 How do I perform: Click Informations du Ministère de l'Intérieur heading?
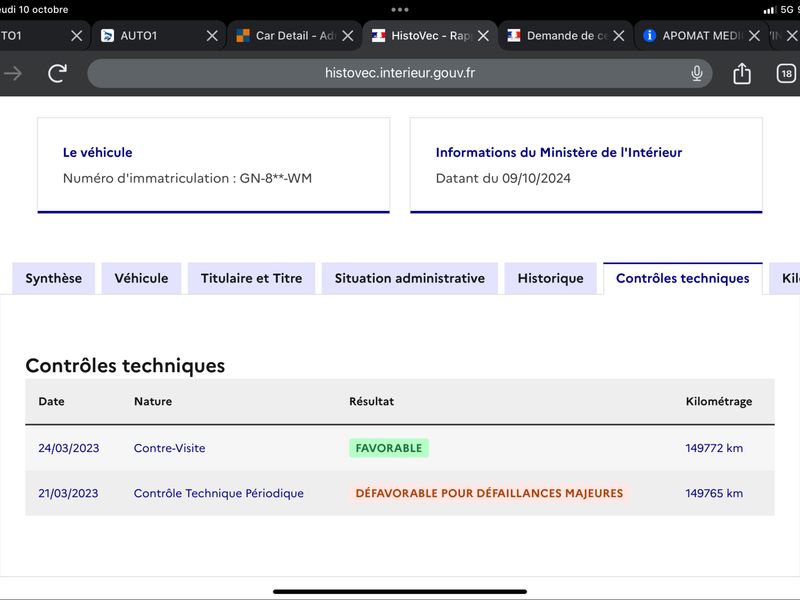[x=559, y=152]
